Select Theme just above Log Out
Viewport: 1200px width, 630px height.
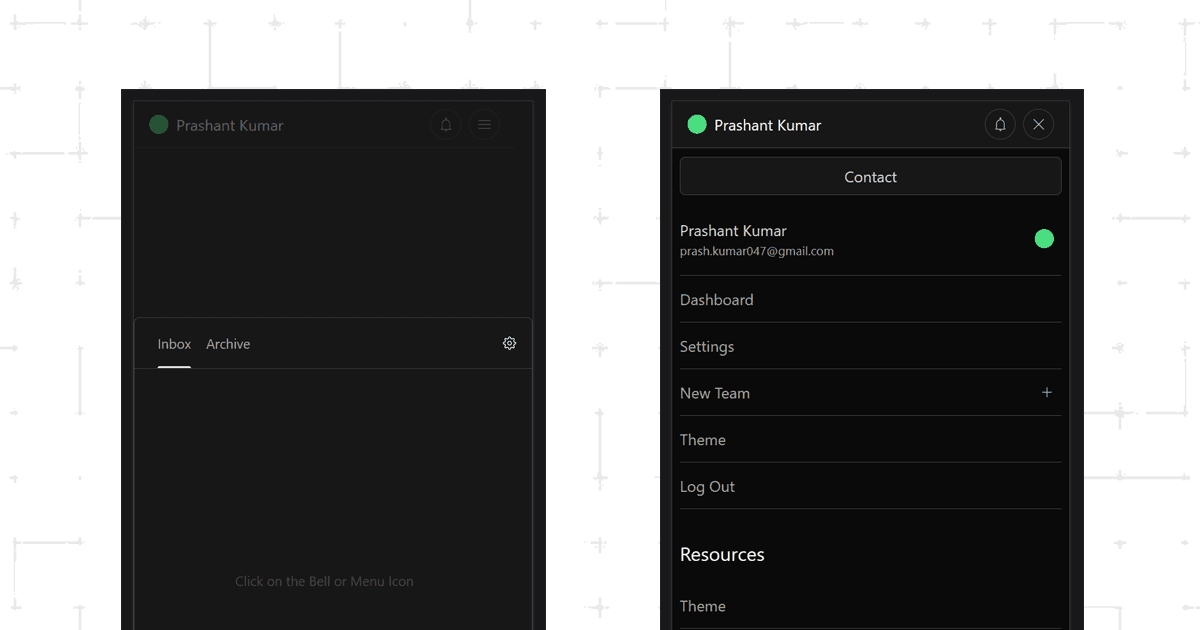pyautogui.click(x=703, y=440)
